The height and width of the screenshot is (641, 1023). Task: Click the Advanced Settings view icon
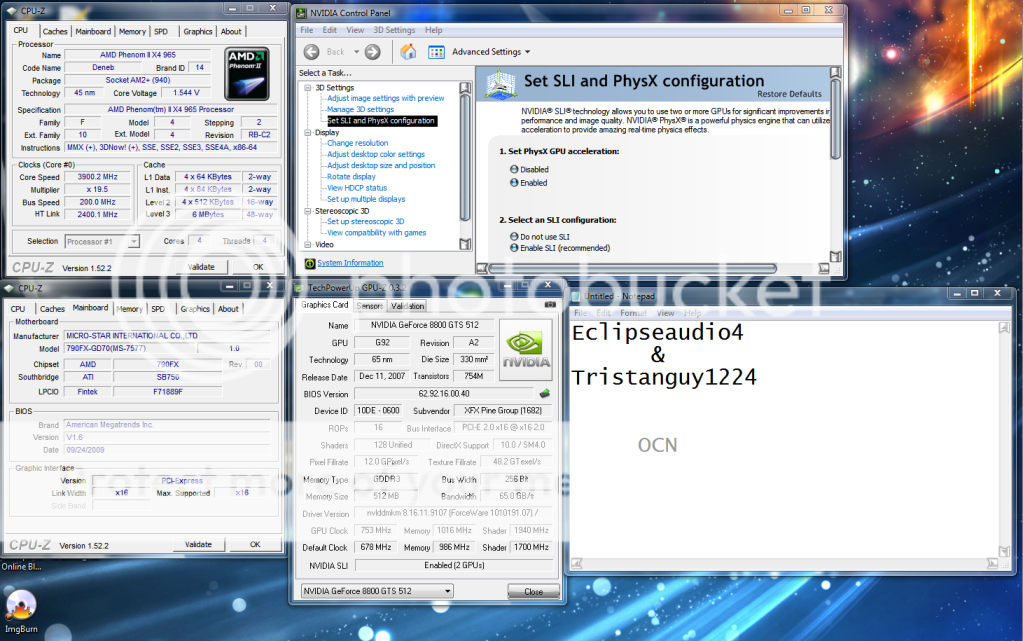(438, 52)
